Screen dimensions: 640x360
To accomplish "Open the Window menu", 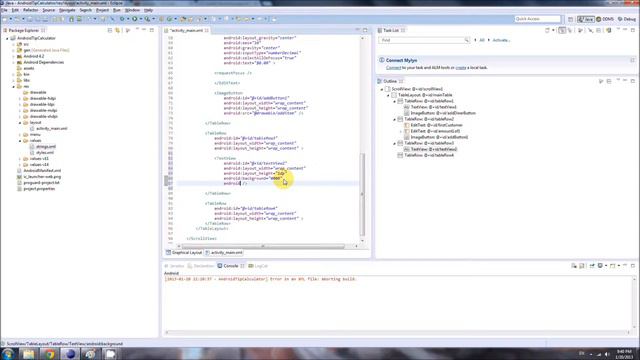I will click(x=132, y=10).
